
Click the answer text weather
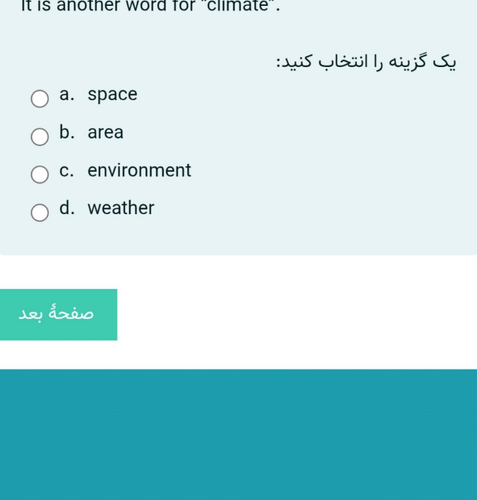point(121,208)
